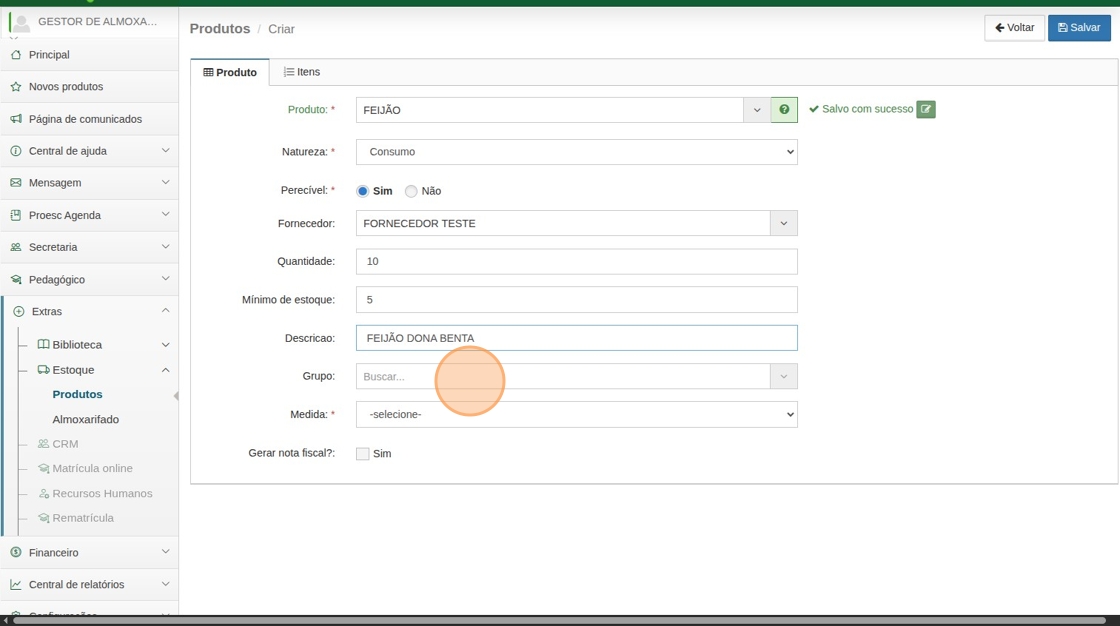Viewport: 1120px width, 626px height.
Task: Click the Central de ajuda info icon
Action: pos(16,151)
